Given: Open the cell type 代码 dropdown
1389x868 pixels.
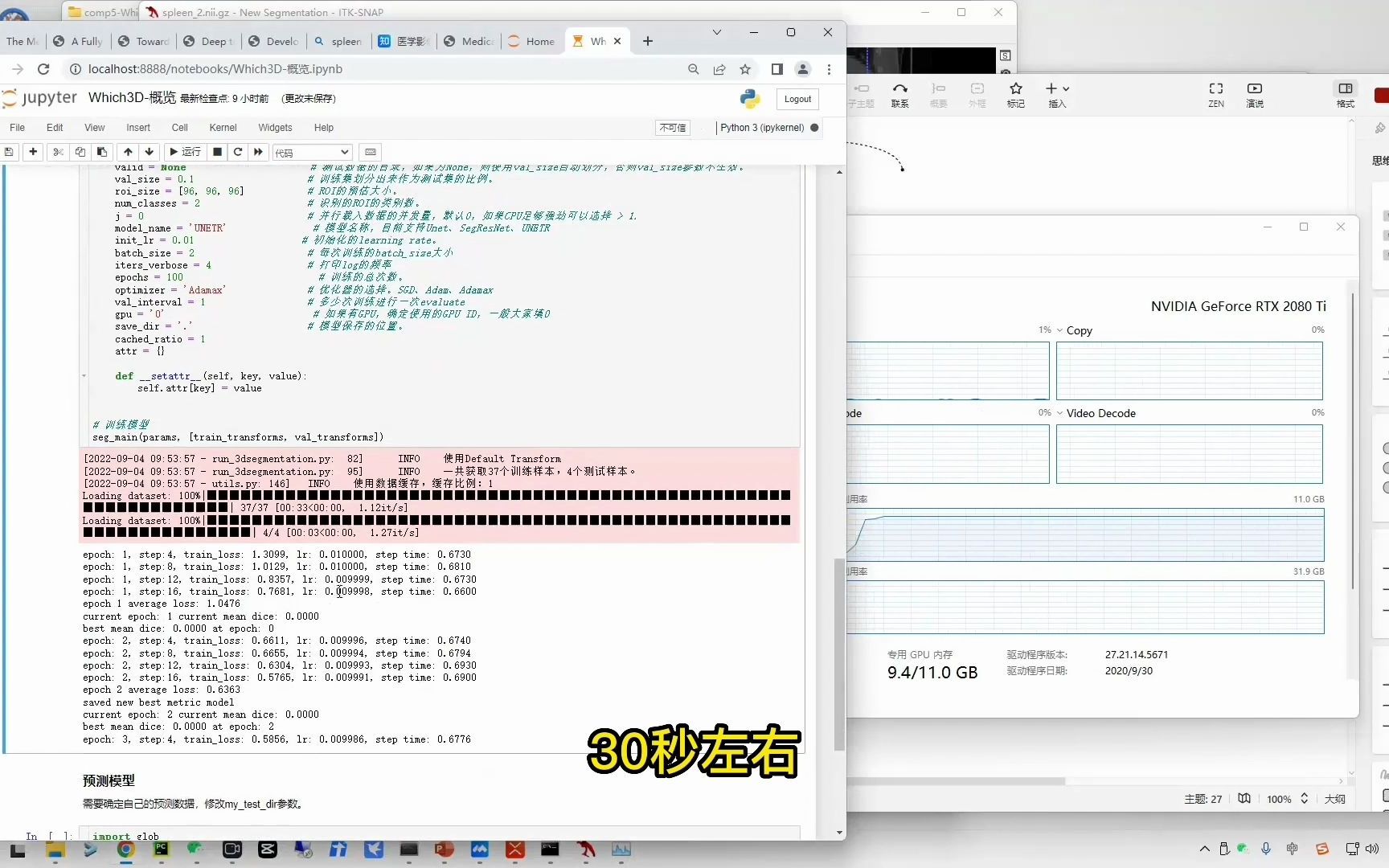Looking at the screenshot, I should [x=312, y=152].
